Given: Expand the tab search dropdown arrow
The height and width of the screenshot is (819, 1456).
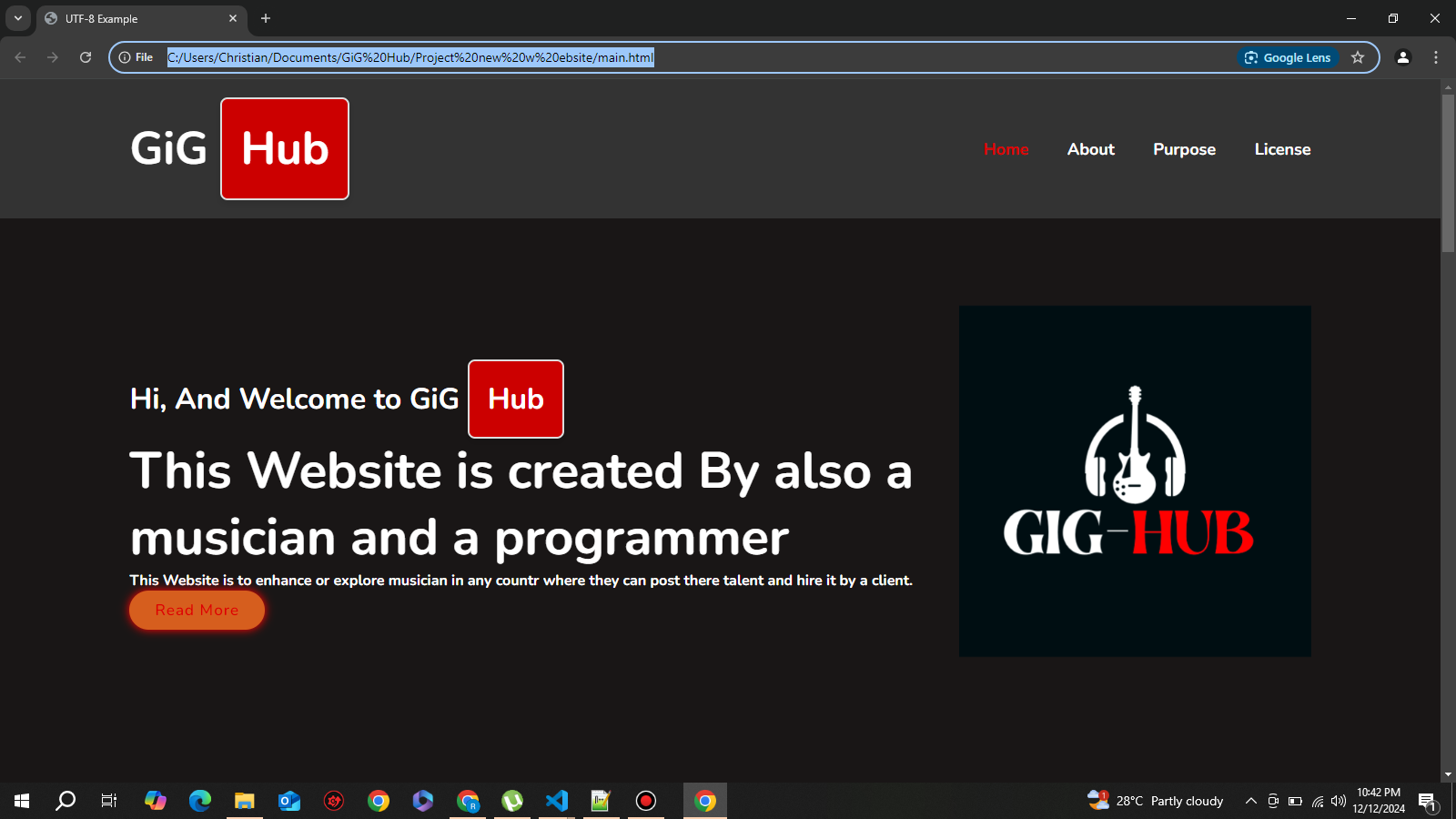Looking at the screenshot, I should [18, 18].
